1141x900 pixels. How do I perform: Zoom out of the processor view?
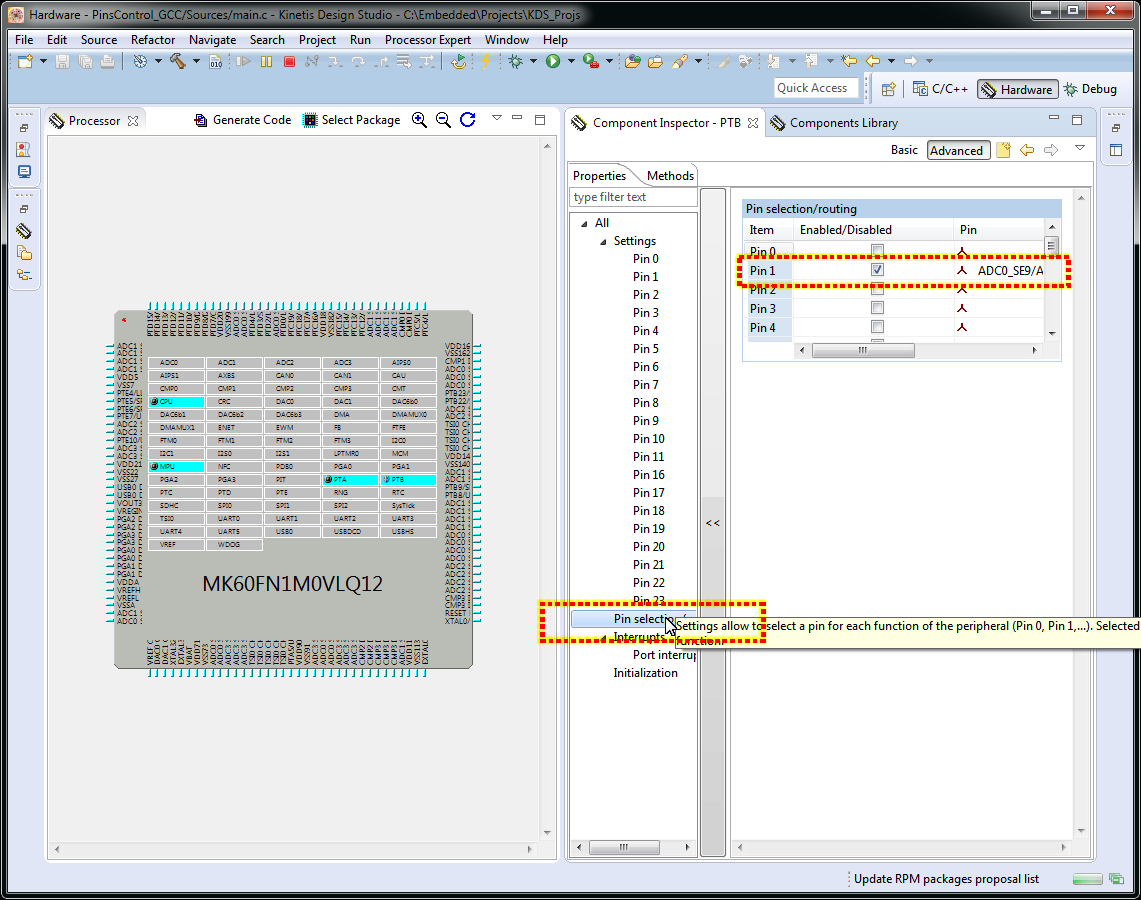pyautogui.click(x=443, y=120)
